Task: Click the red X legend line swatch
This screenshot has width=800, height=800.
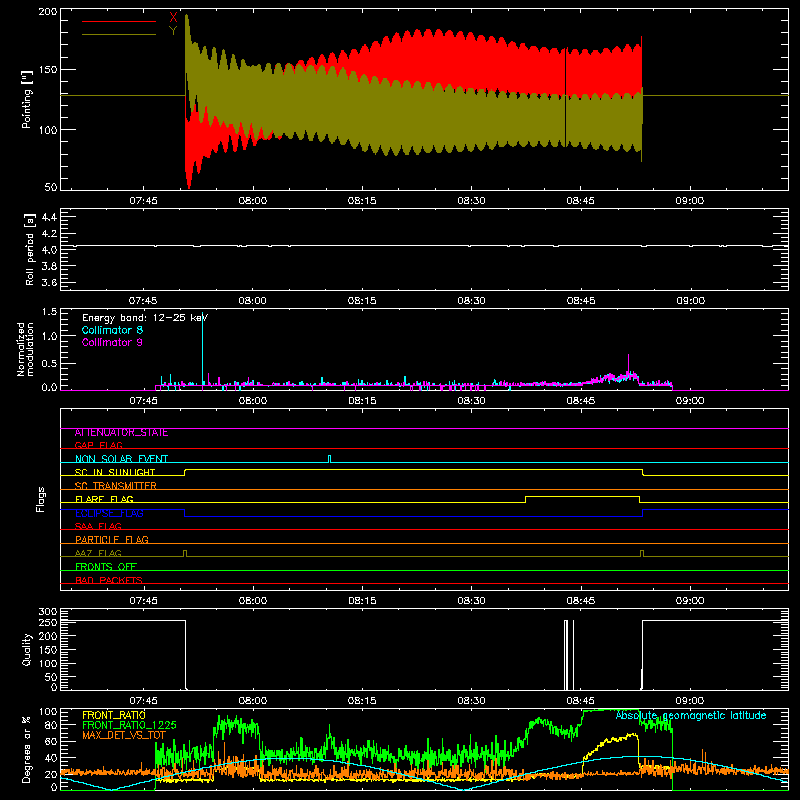Action: 119,21
